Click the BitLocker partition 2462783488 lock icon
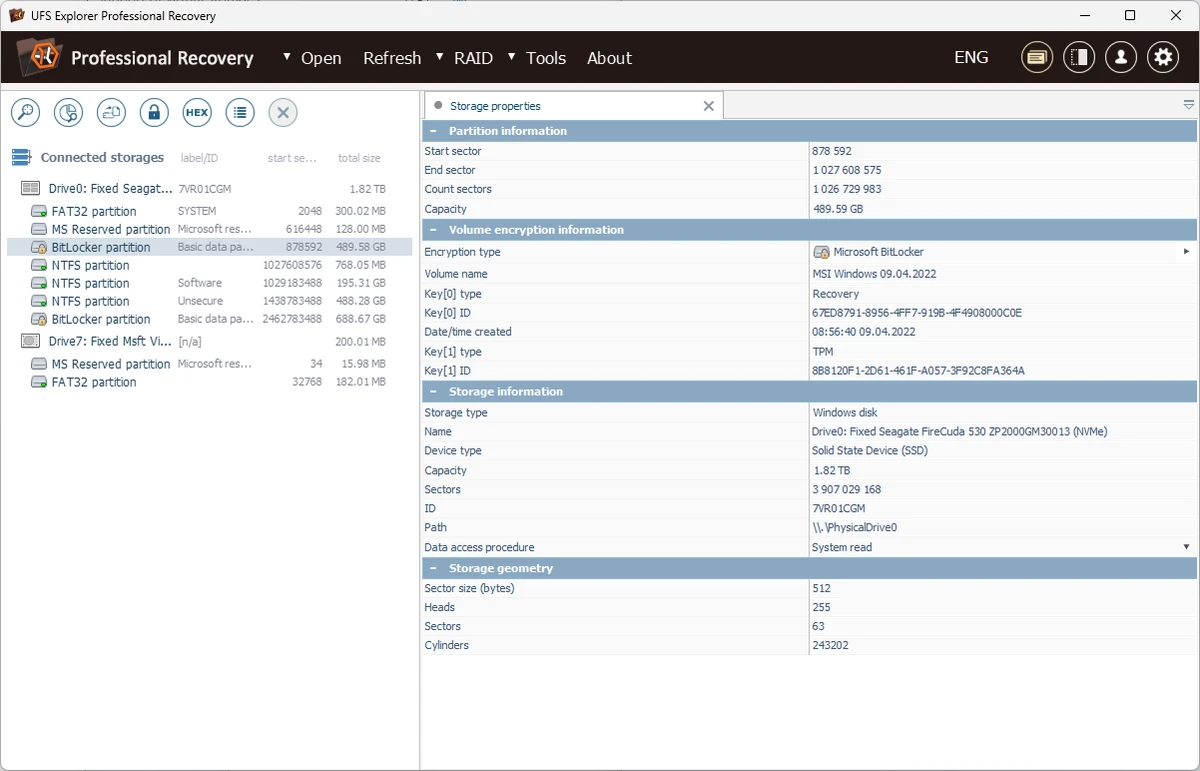This screenshot has height=771, width=1200. click(x=39, y=319)
